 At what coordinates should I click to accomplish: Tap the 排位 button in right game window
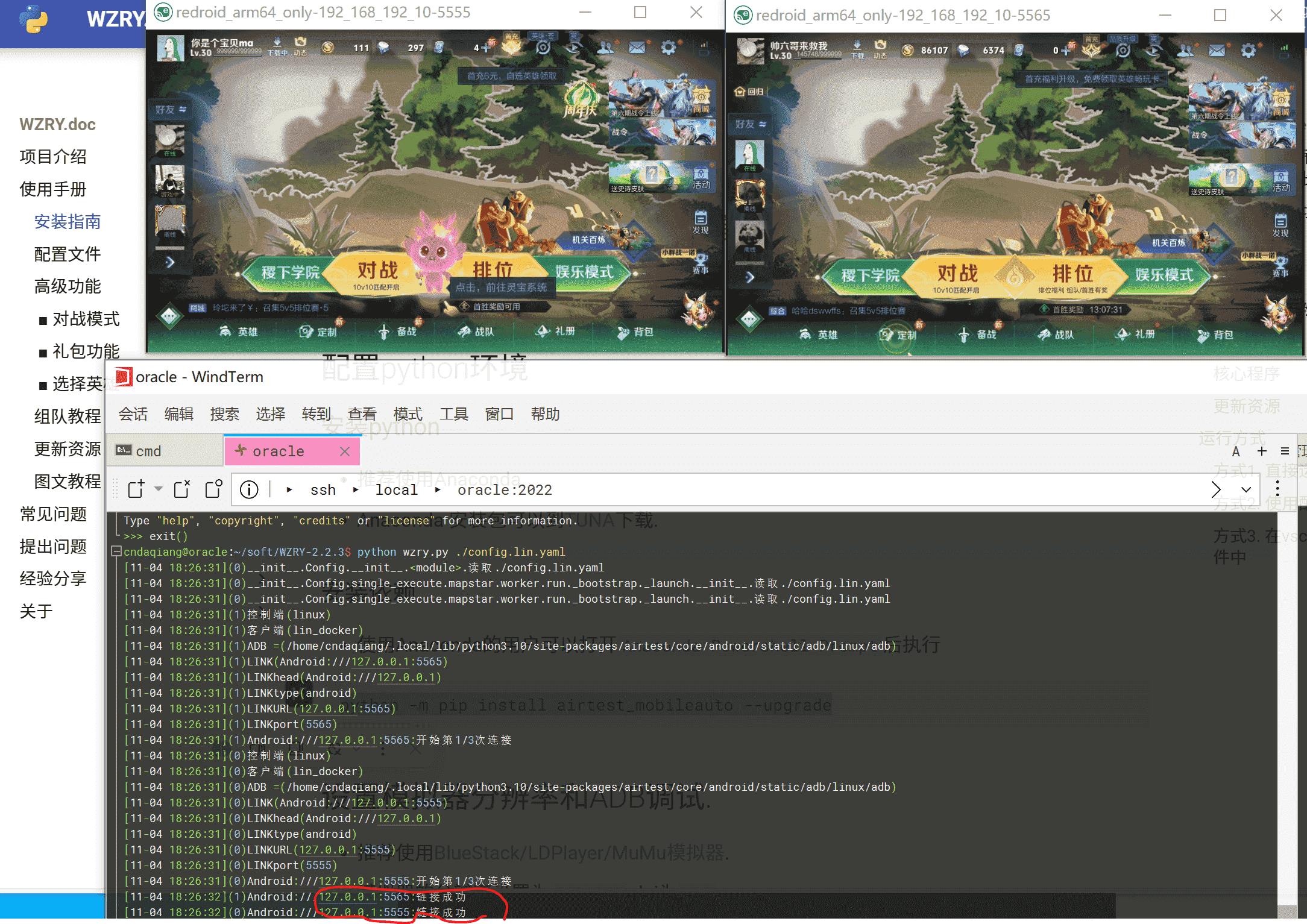pyautogui.click(x=1072, y=275)
